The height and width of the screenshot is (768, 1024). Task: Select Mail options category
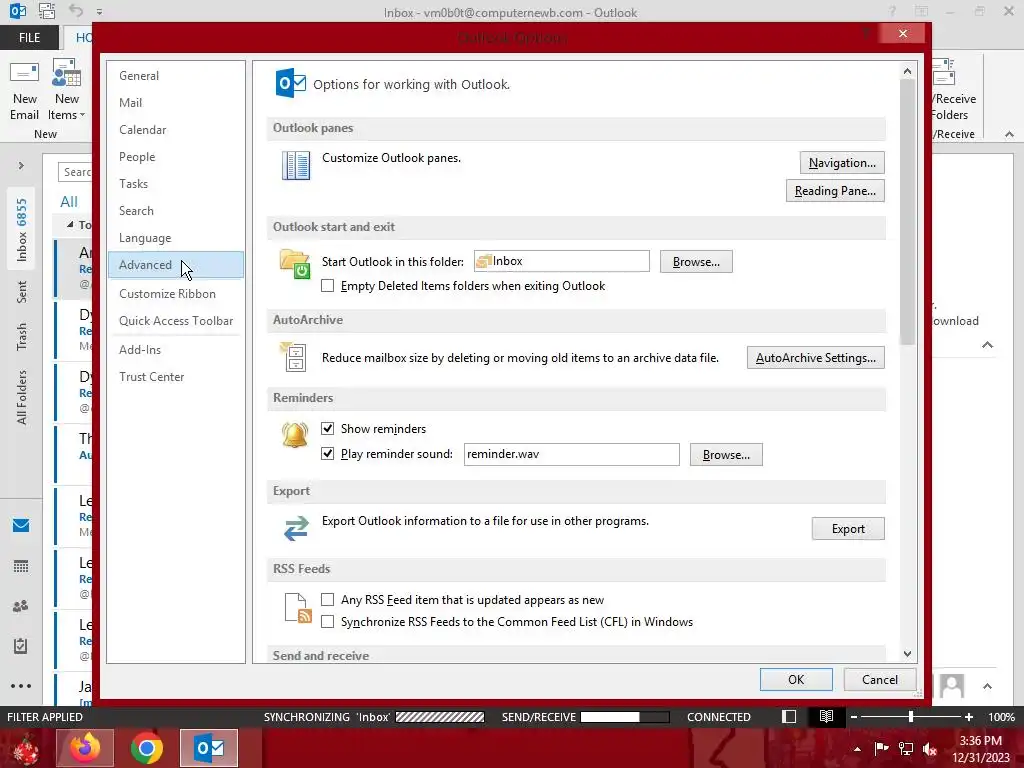(176, 103)
